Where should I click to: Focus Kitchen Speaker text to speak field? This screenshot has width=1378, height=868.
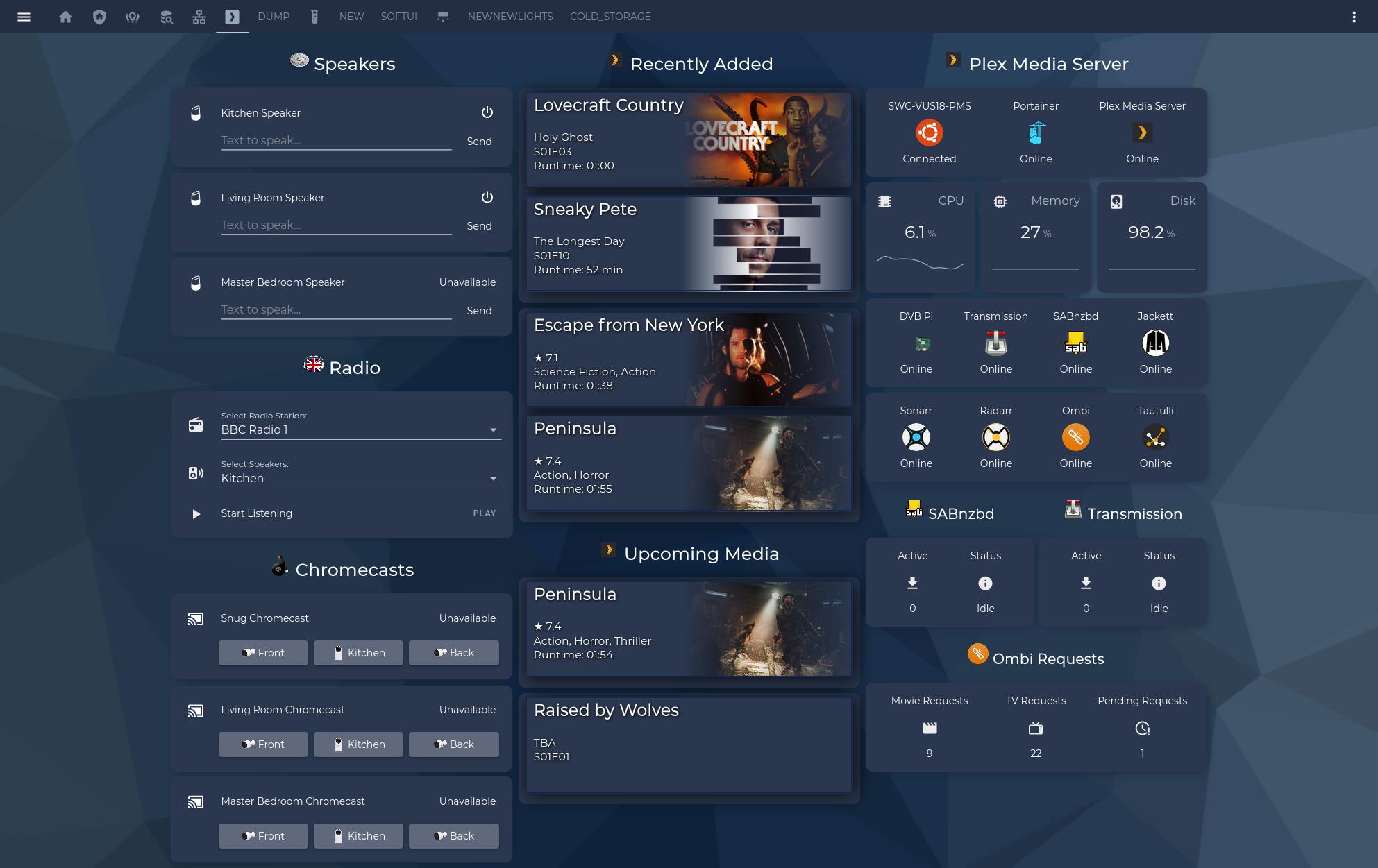coord(336,141)
